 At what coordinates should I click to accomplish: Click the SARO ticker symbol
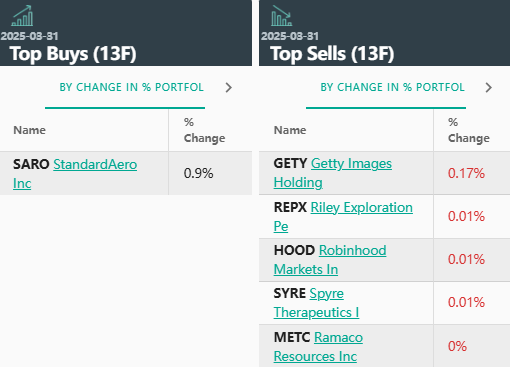click(x=31, y=164)
